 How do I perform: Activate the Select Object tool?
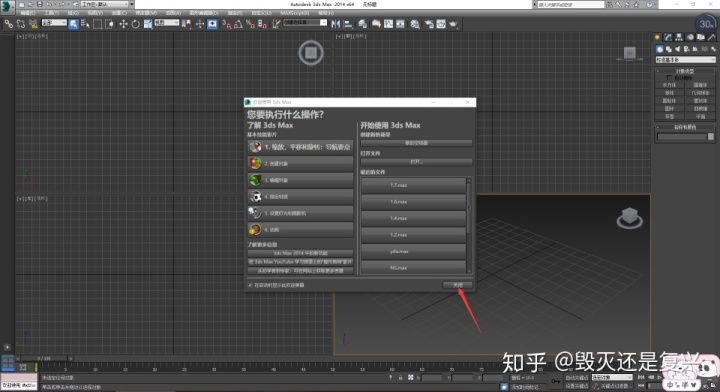tap(73, 24)
